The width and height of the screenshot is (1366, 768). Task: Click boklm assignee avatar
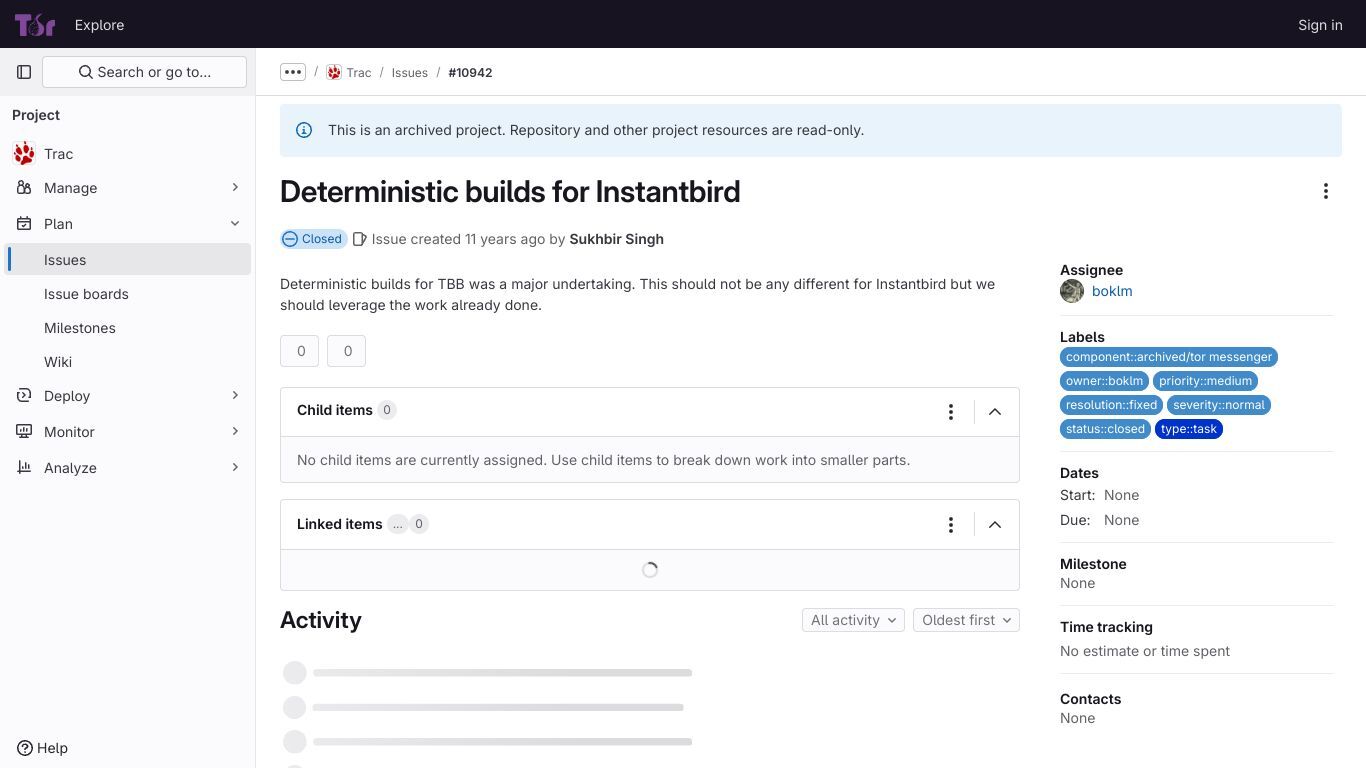1072,291
